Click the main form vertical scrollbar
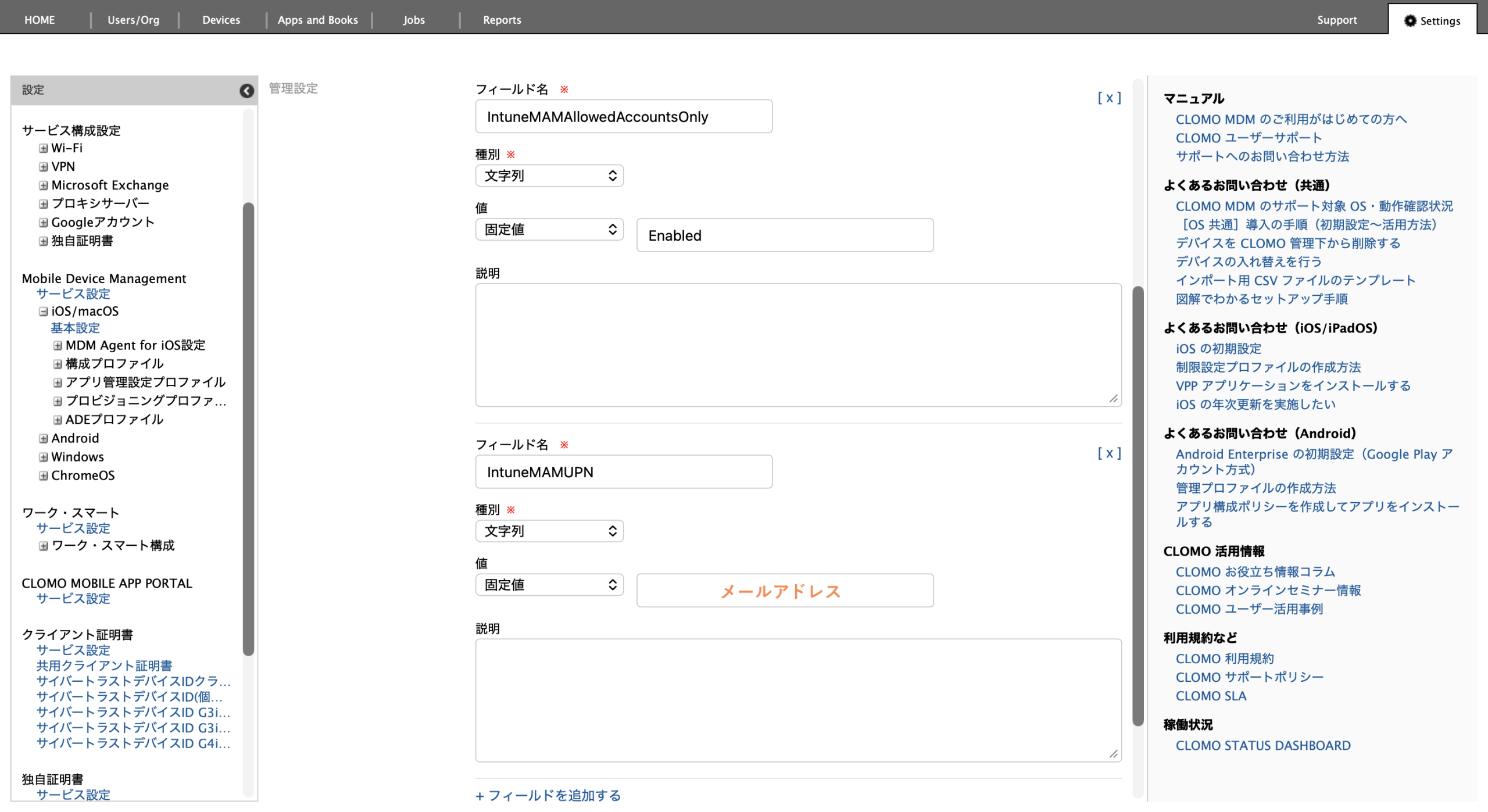Viewport: 1488px width, 812px height. (1138, 506)
